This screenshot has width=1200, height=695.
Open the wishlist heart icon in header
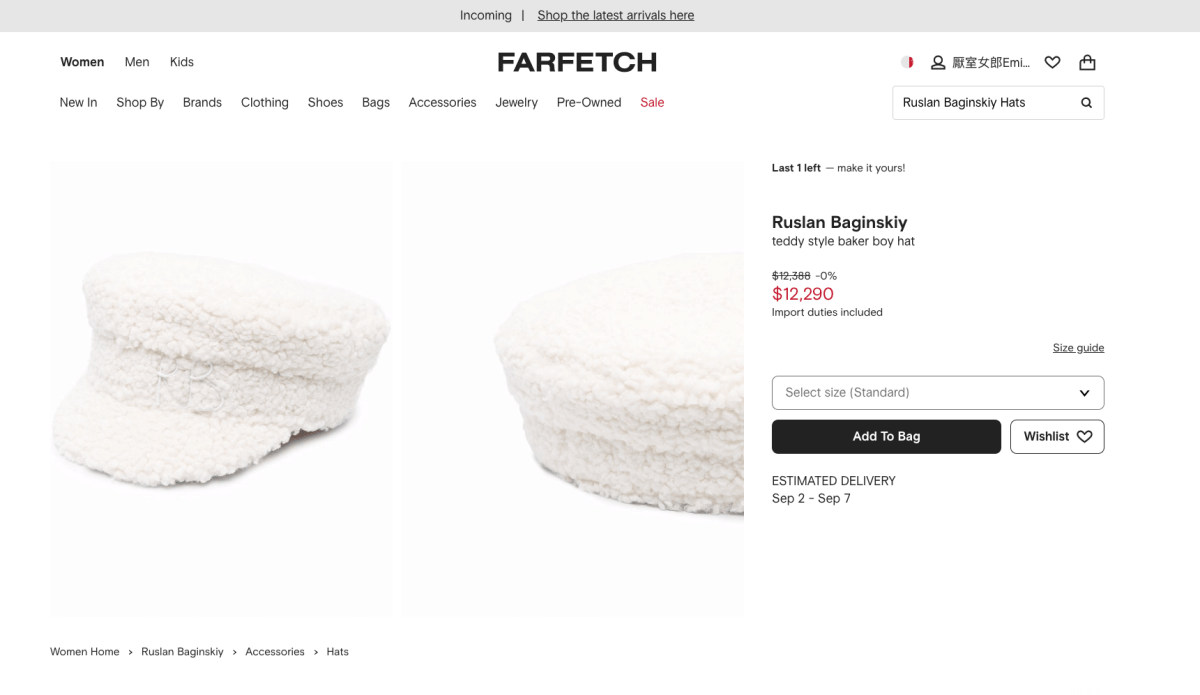coord(1052,62)
